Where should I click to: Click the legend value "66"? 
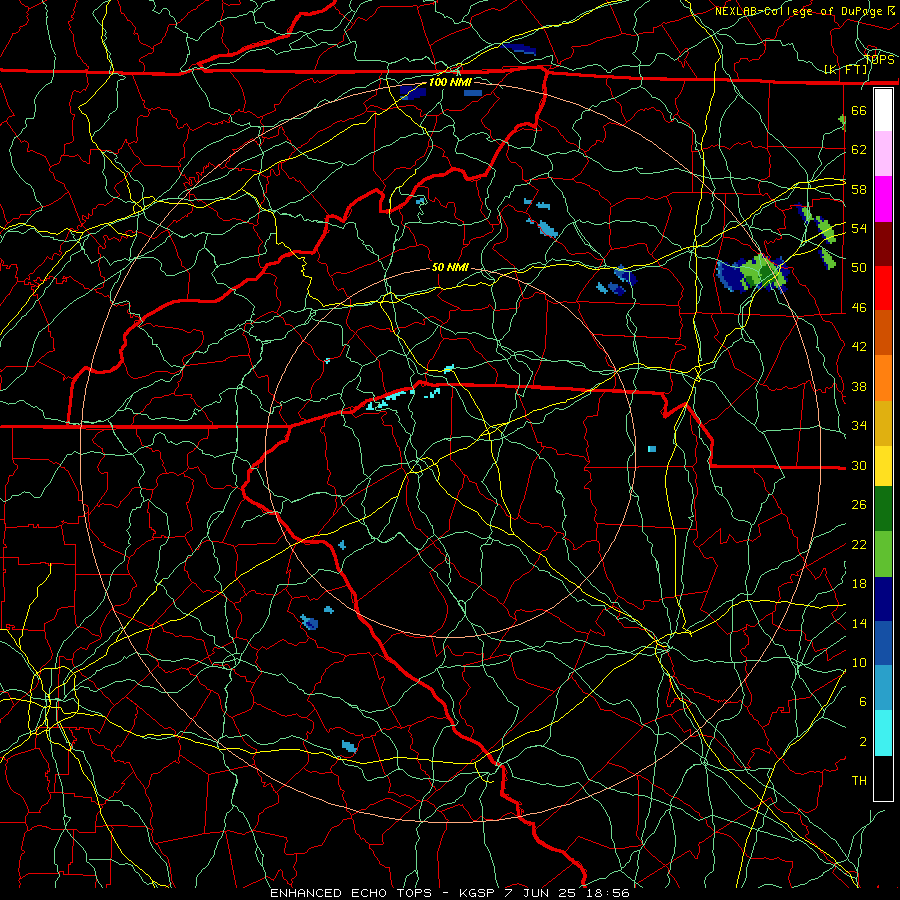(x=859, y=111)
